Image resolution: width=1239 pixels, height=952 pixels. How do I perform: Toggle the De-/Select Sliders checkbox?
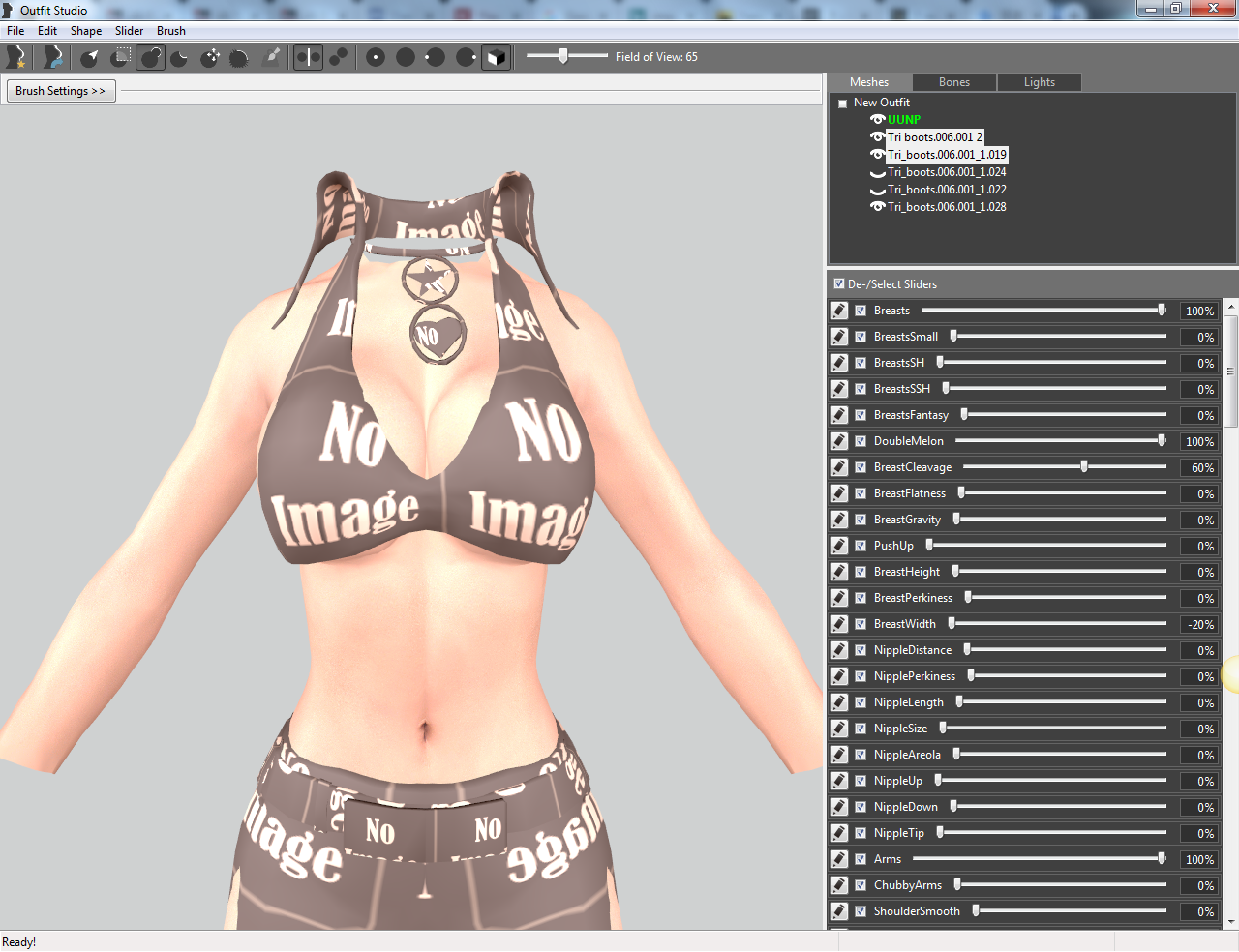coord(839,283)
